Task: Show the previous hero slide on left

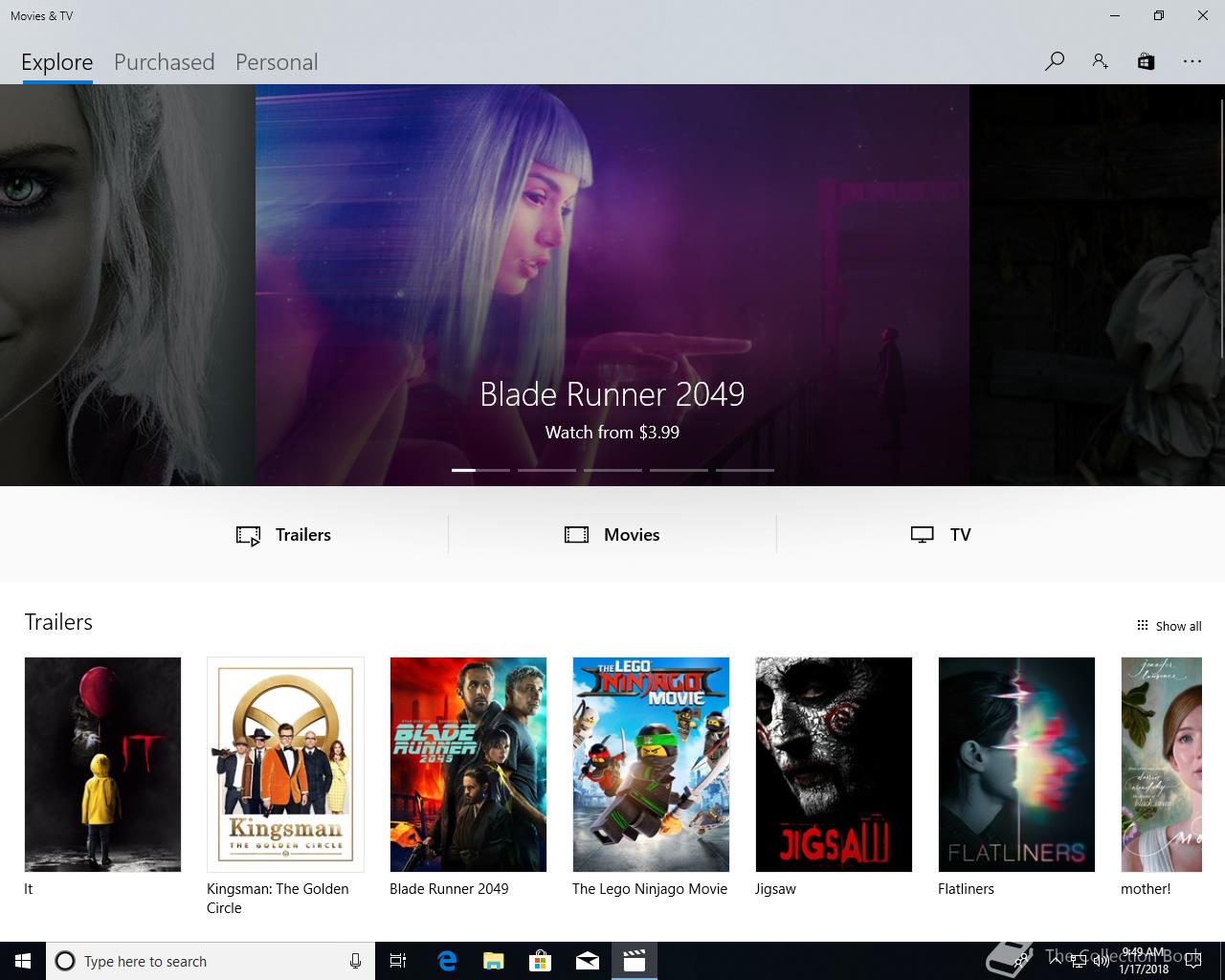Action: click(127, 285)
